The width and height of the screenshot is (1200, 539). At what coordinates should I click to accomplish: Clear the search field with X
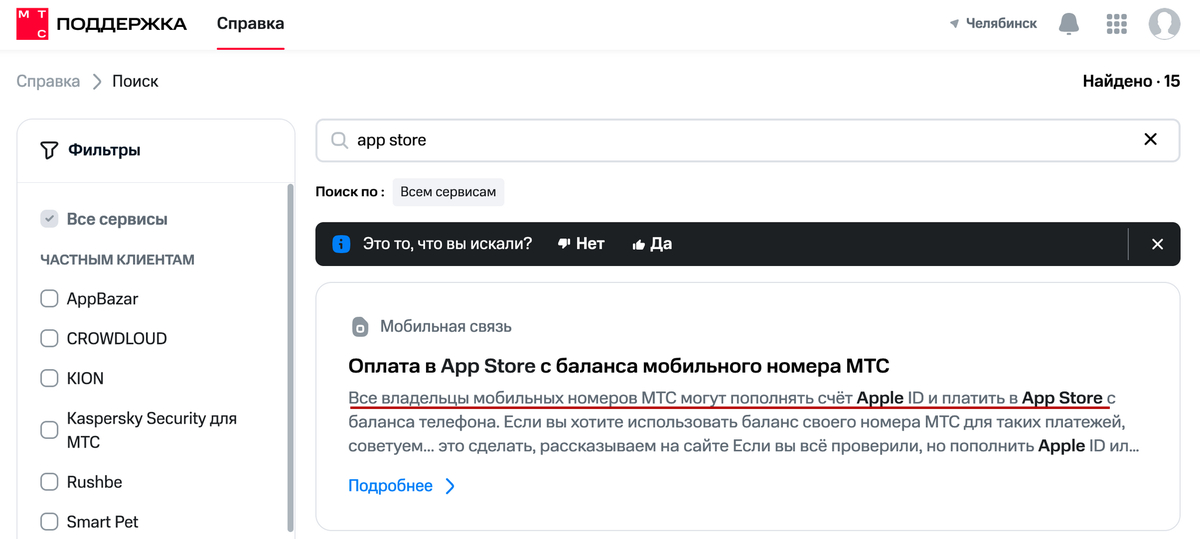pyautogui.click(x=1150, y=140)
